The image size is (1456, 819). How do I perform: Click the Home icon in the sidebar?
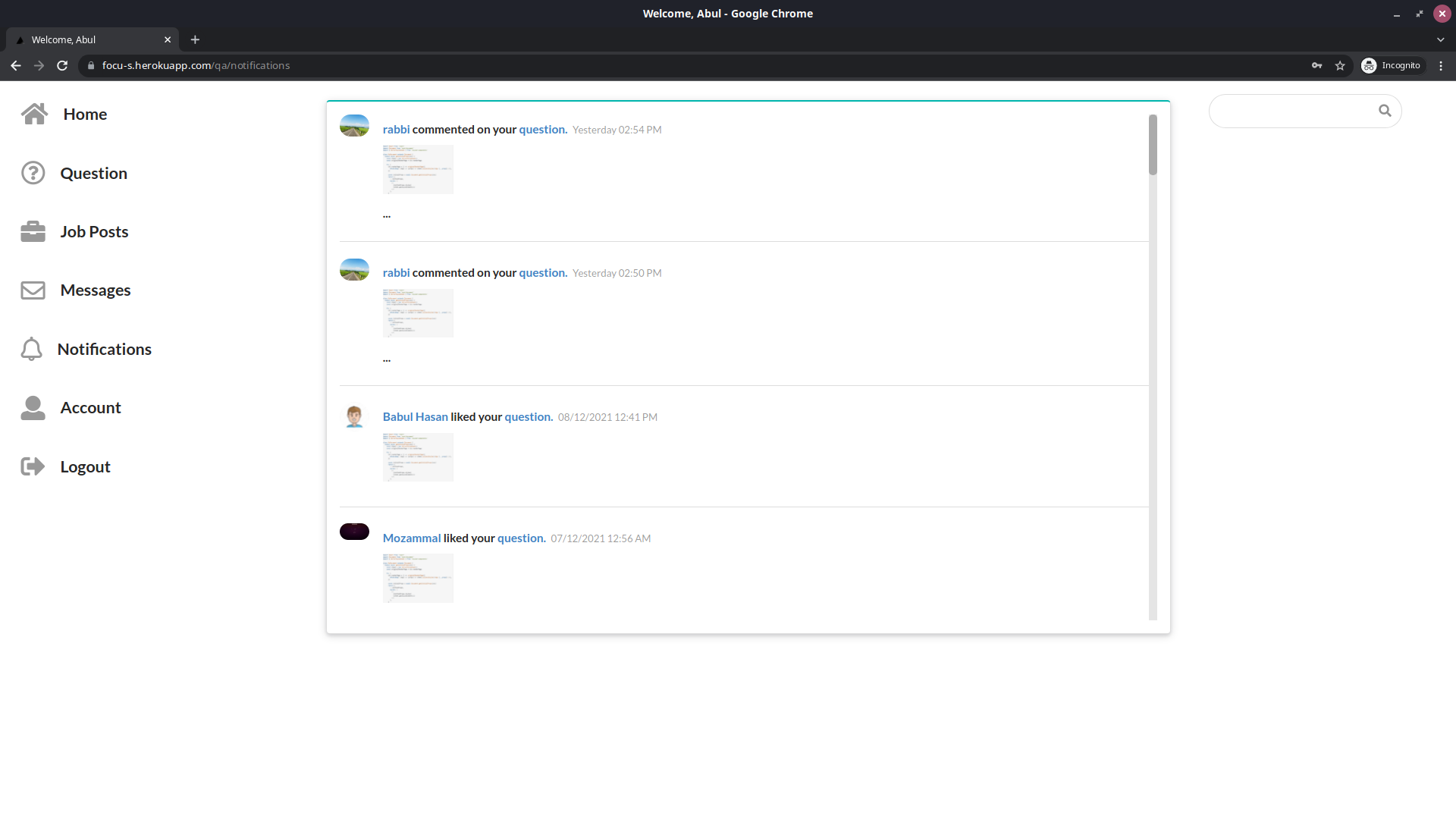pyautogui.click(x=35, y=114)
